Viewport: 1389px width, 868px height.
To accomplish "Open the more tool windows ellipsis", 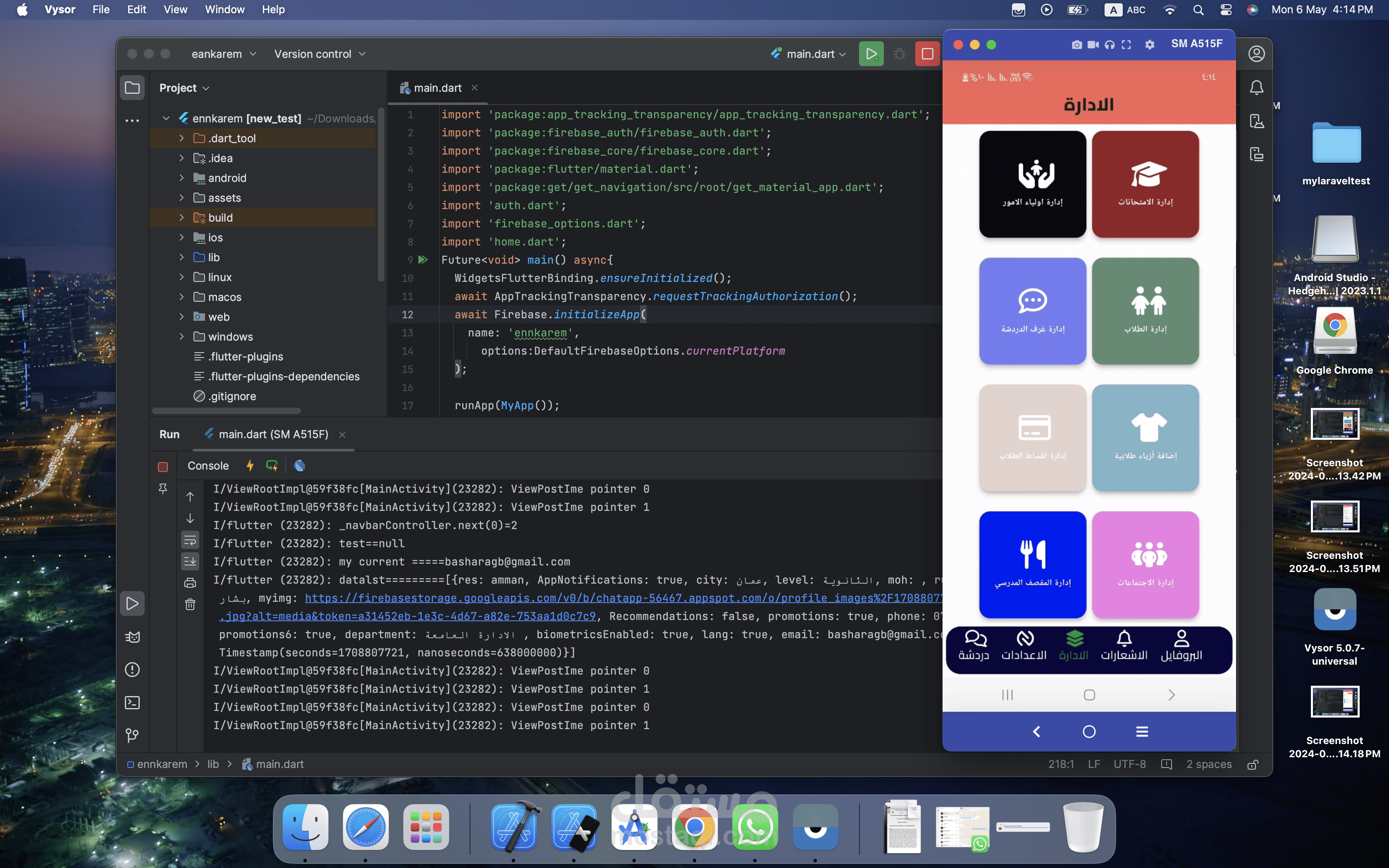I will coord(132,121).
